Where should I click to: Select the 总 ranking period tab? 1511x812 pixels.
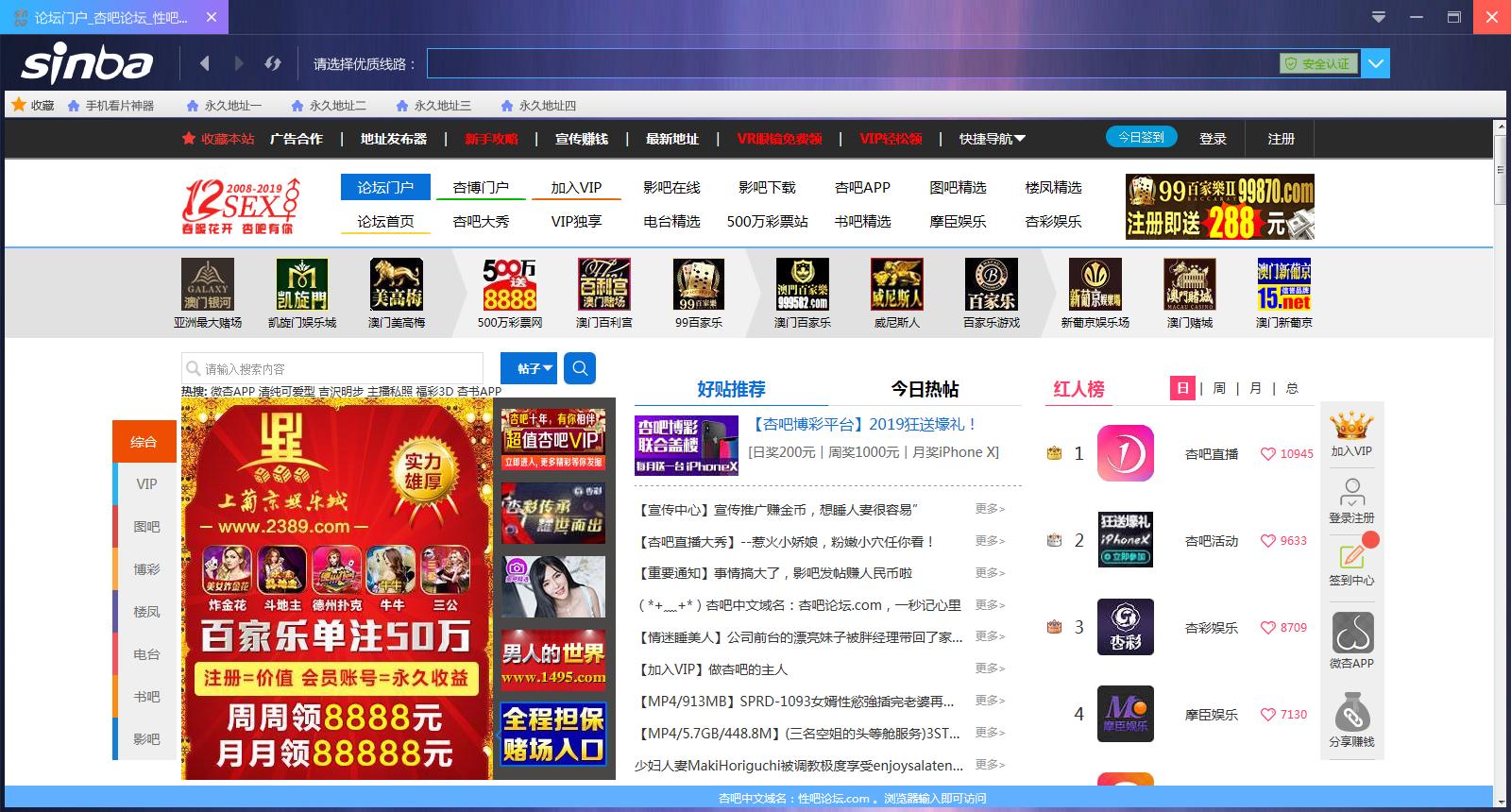(1291, 388)
